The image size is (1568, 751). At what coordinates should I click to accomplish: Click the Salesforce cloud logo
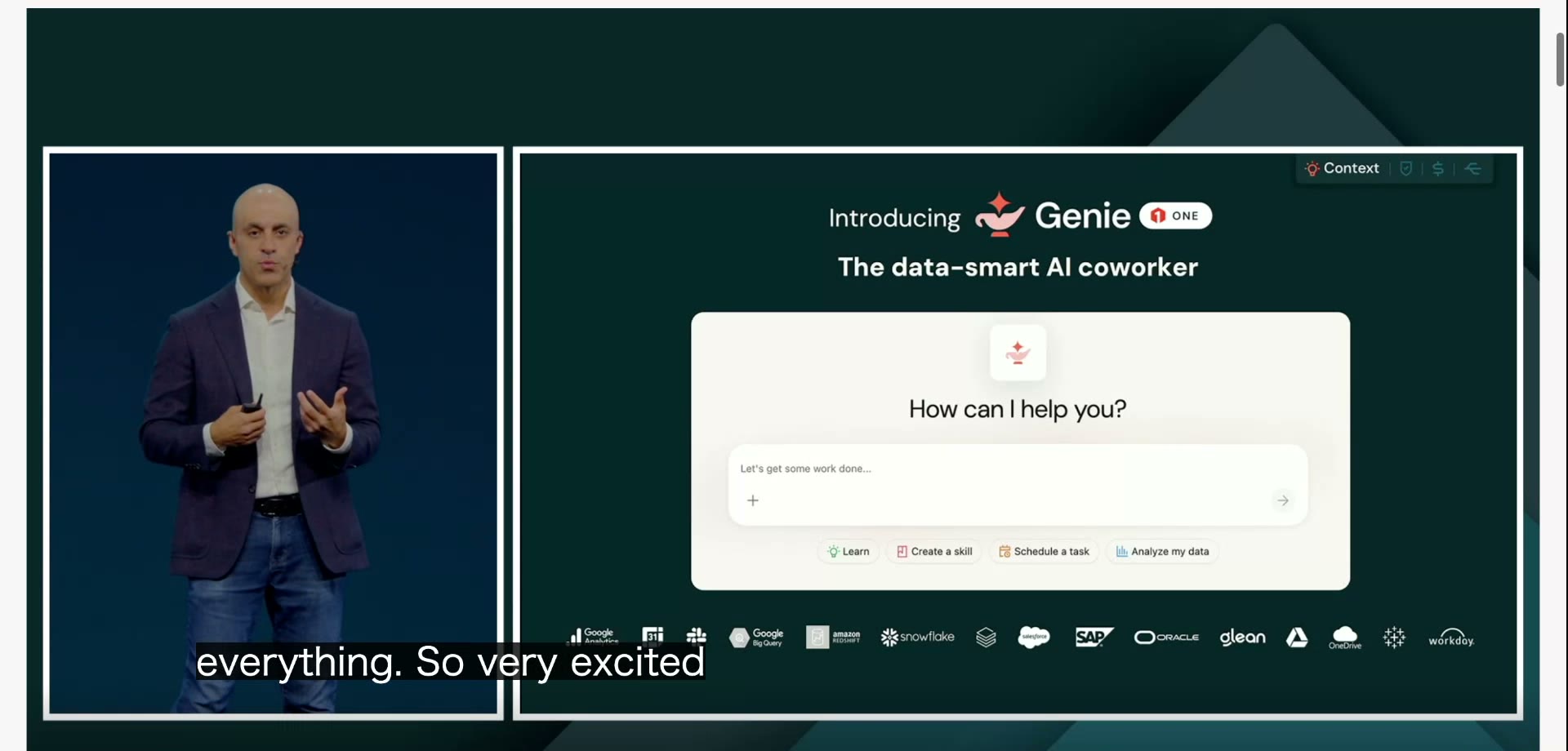pyautogui.click(x=1034, y=637)
